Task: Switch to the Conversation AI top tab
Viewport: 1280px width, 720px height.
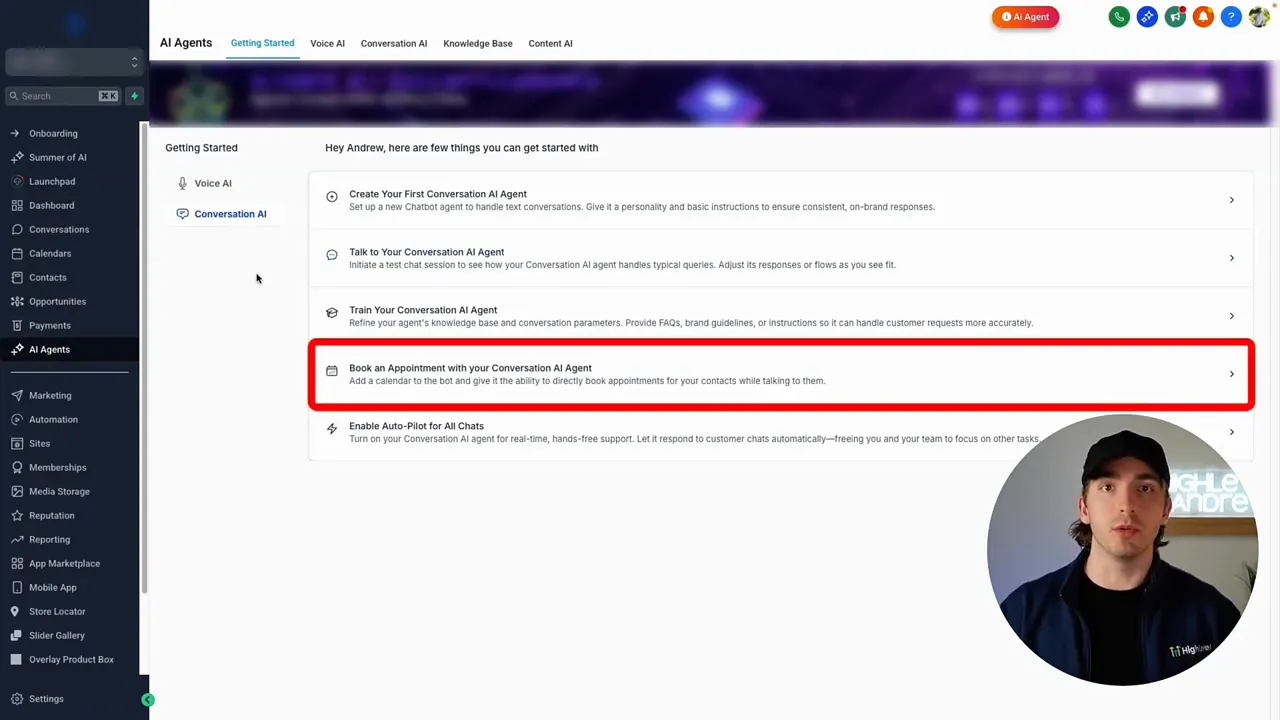Action: coord(394,43)
